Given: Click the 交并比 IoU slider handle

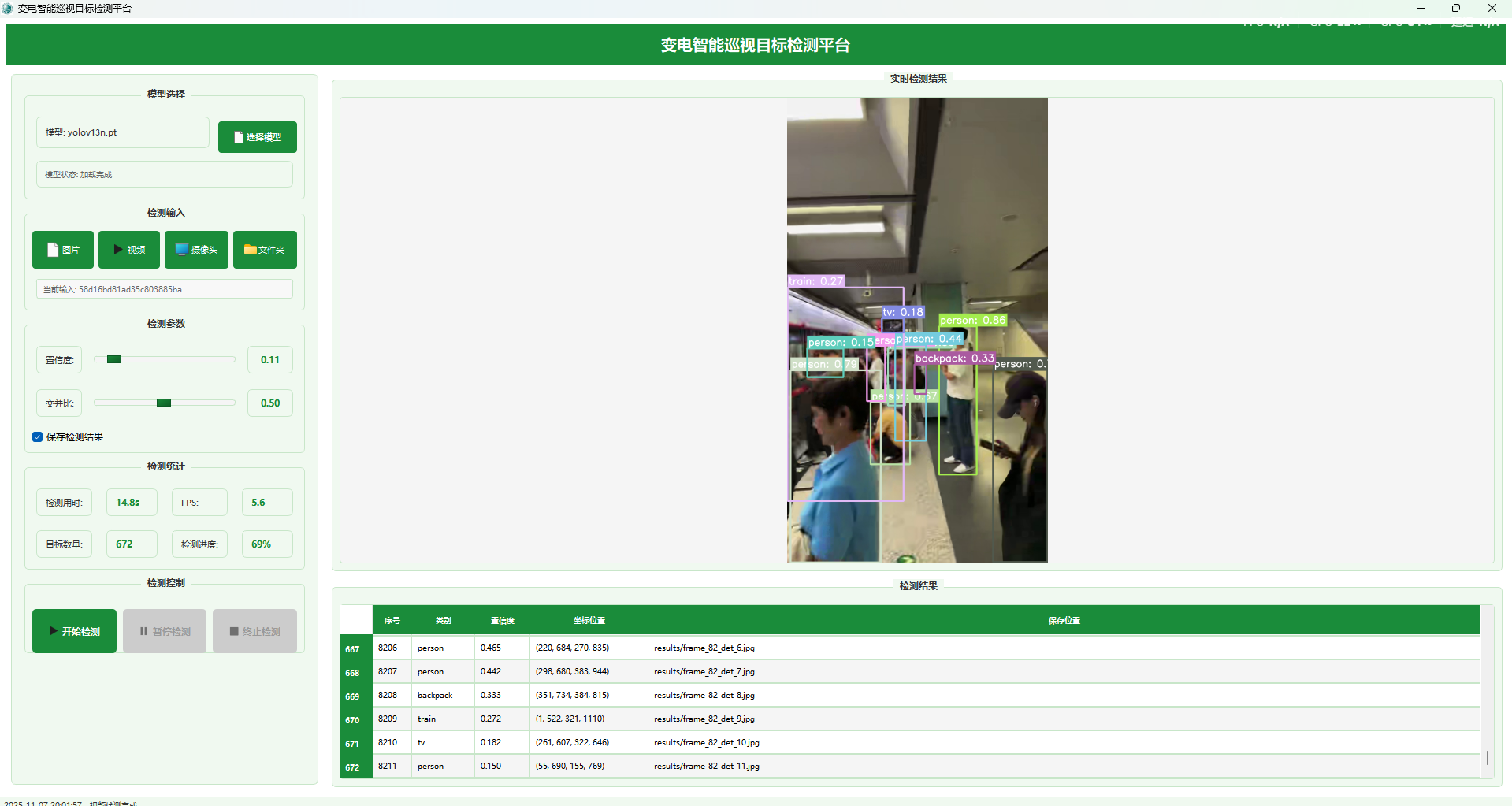Looking at the screenshot, I should pos(164,403).
